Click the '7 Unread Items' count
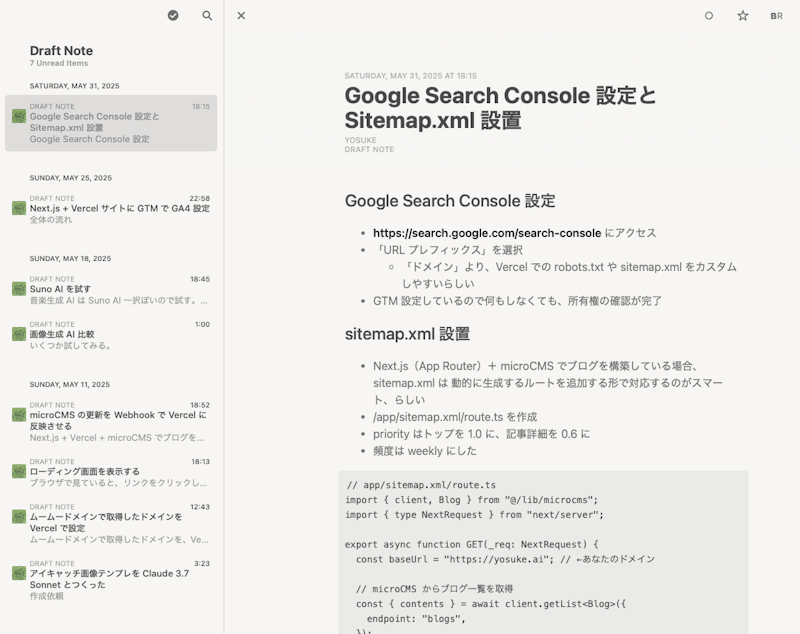The width and height of the screenshot is (800, 634). [x=59, y=63]
